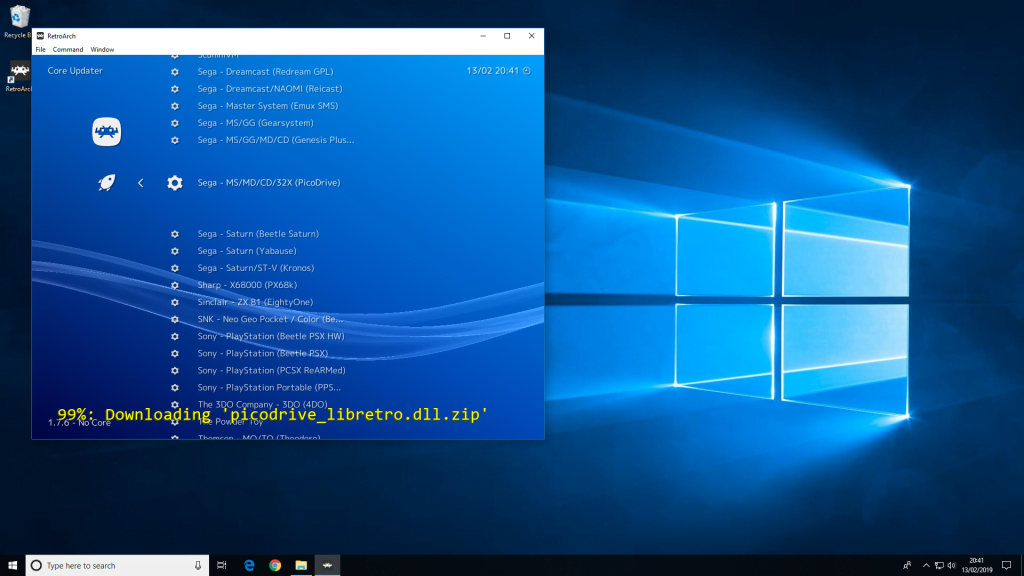
Task: Select Sega - Dreamcast (Redream GPL) core
Action: (x=265, y=72)
